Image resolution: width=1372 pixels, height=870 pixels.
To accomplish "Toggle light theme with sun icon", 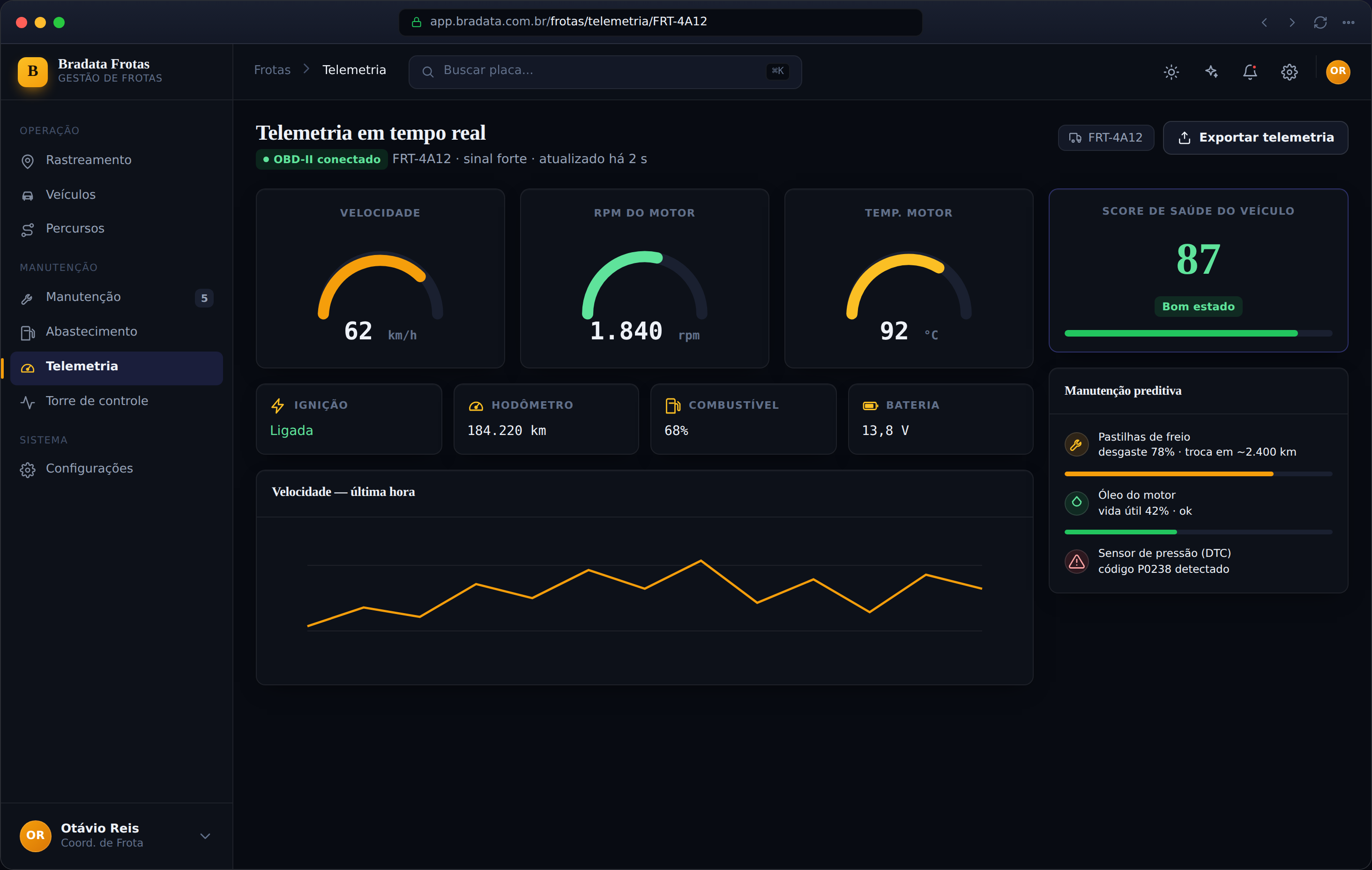I will click(1171, 72).
